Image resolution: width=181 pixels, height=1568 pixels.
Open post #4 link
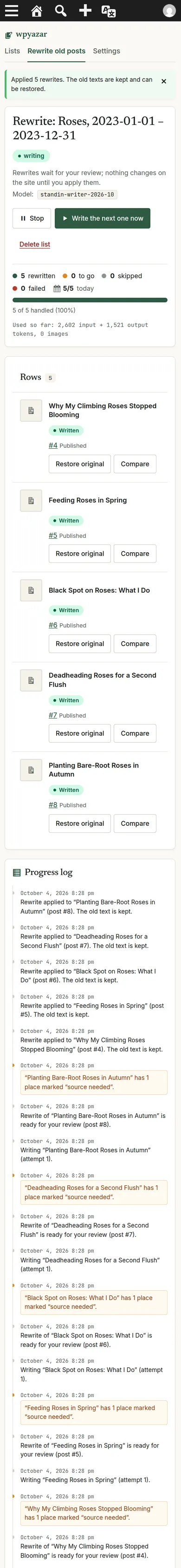coord(53,445)
